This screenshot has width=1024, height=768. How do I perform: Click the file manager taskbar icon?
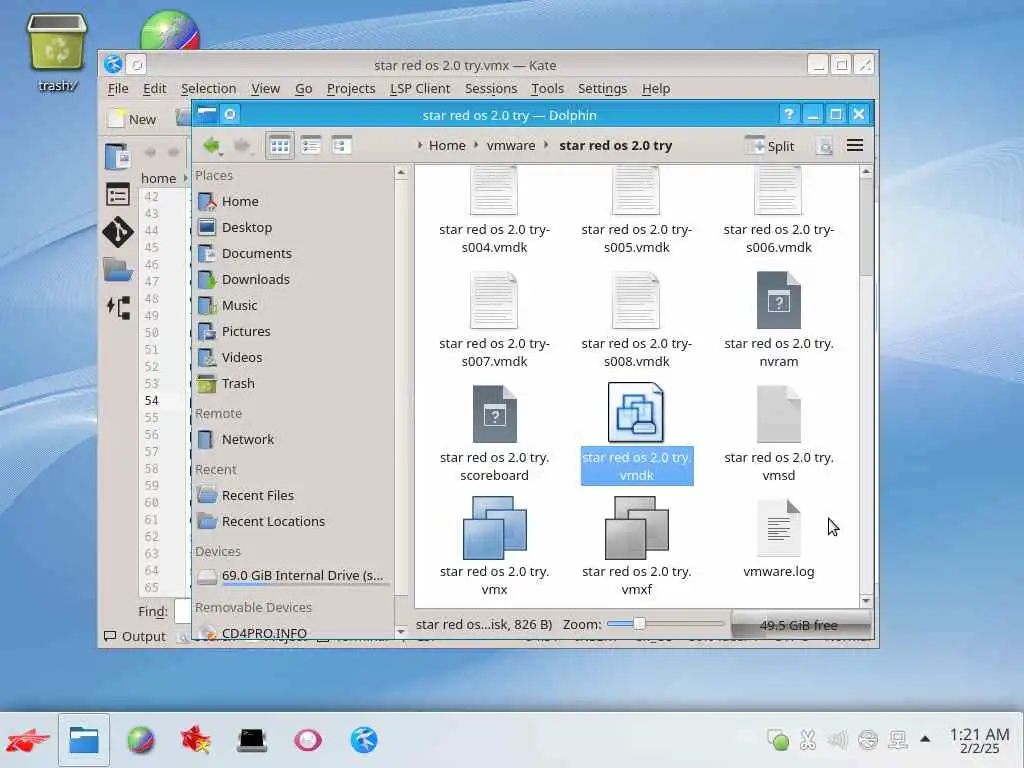pyautogui.click(x=84, y=740)
